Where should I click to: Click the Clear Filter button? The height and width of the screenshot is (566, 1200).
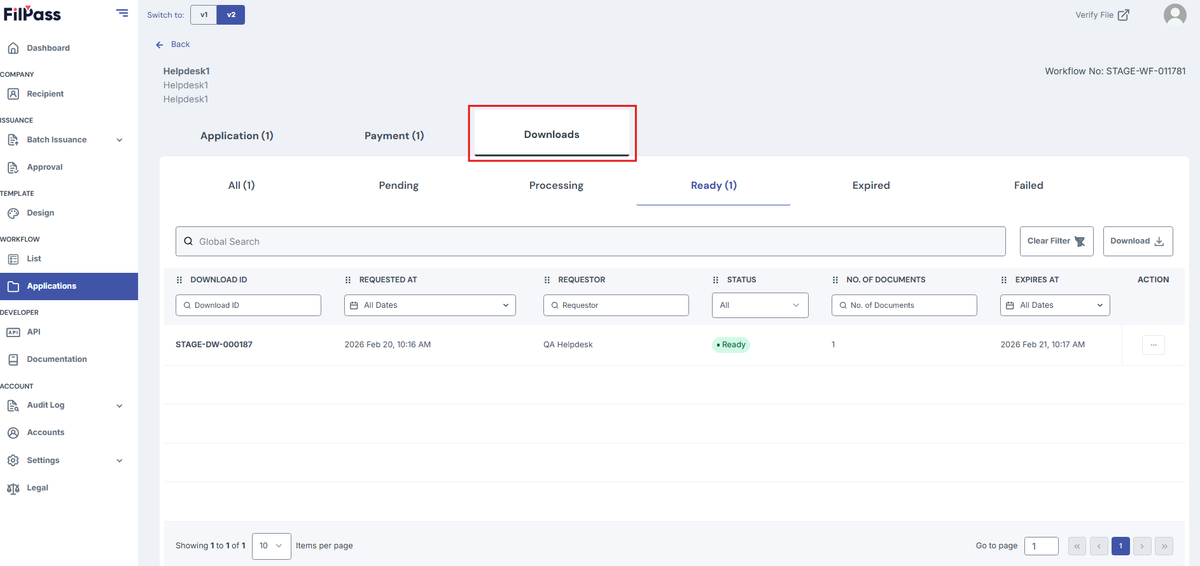(x=1056, y=241)
